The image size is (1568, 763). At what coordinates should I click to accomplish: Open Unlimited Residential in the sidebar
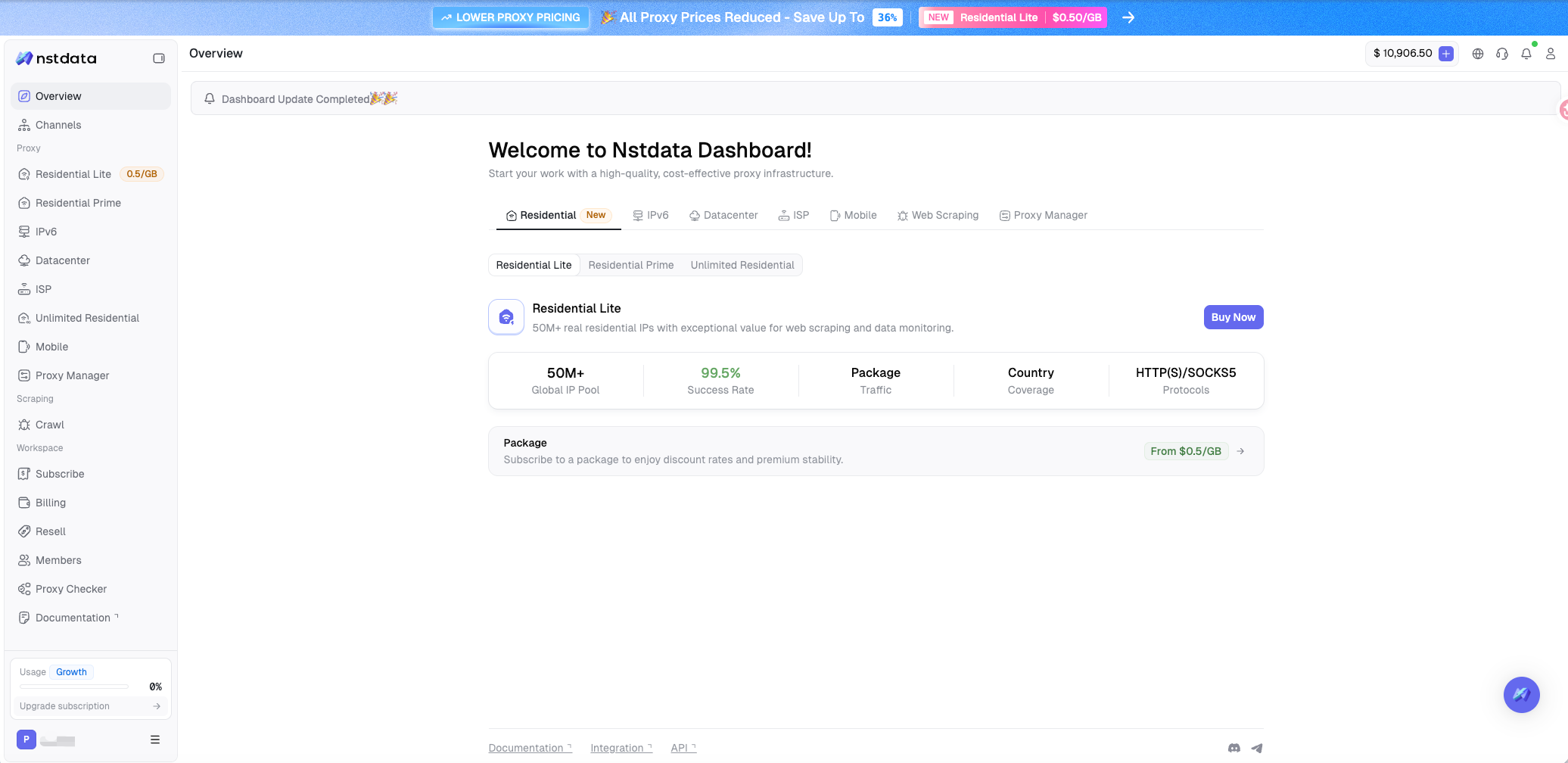coord(91,318)
